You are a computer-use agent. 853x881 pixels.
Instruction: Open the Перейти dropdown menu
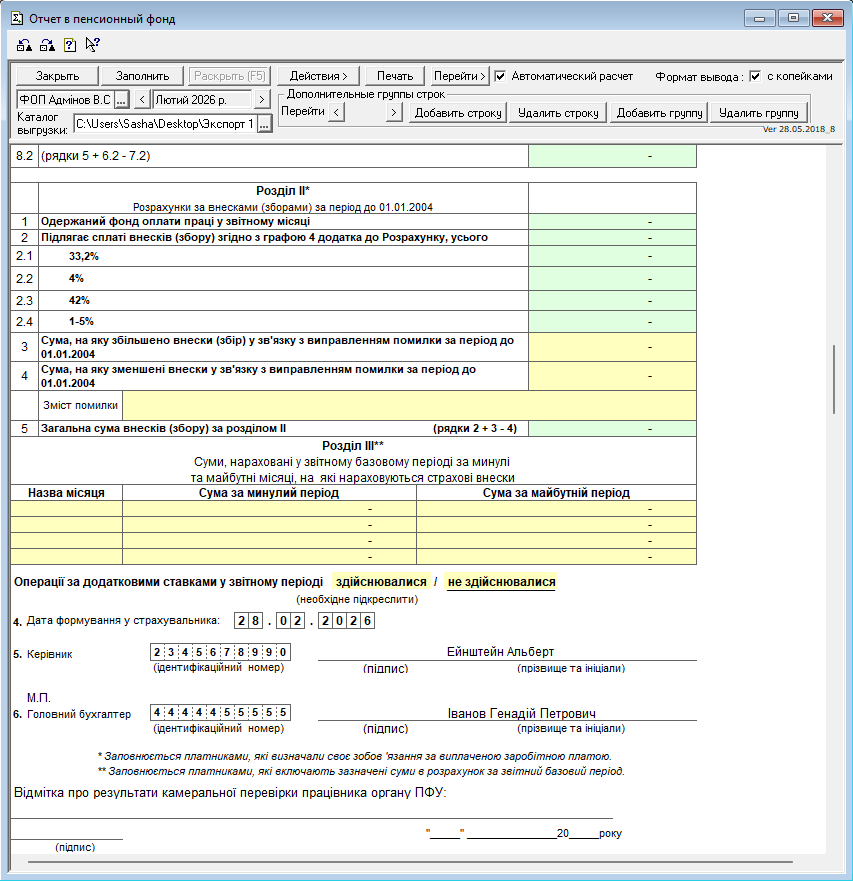(x=460, y=76)
